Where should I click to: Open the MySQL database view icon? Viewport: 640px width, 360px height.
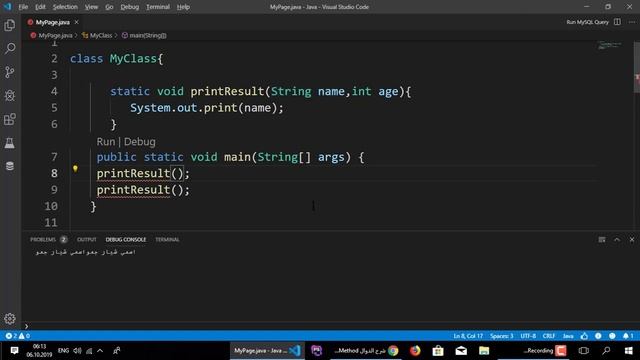tap(10, 166)
